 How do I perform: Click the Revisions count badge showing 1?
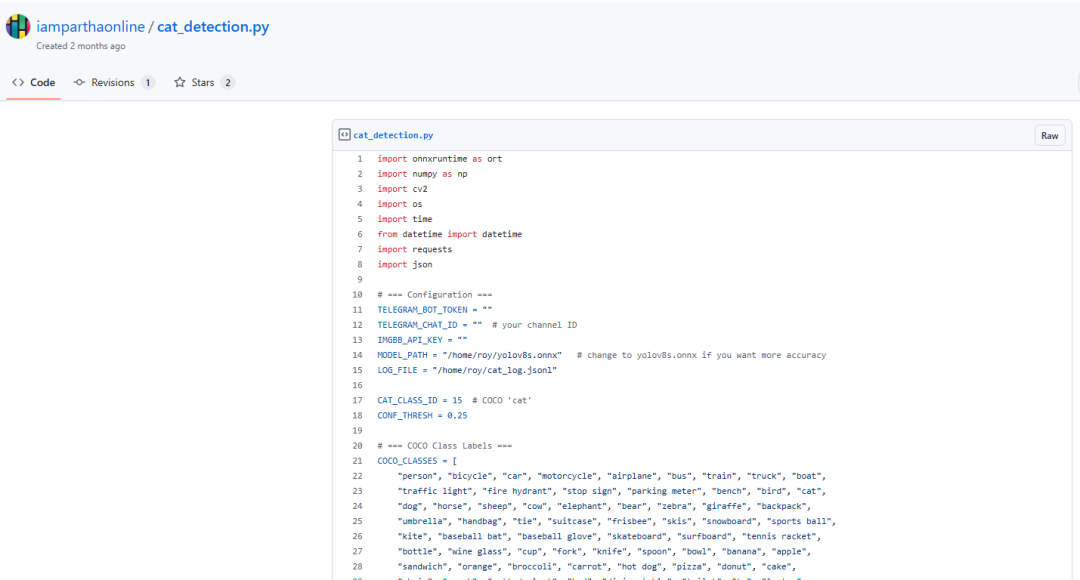point(148,83)
